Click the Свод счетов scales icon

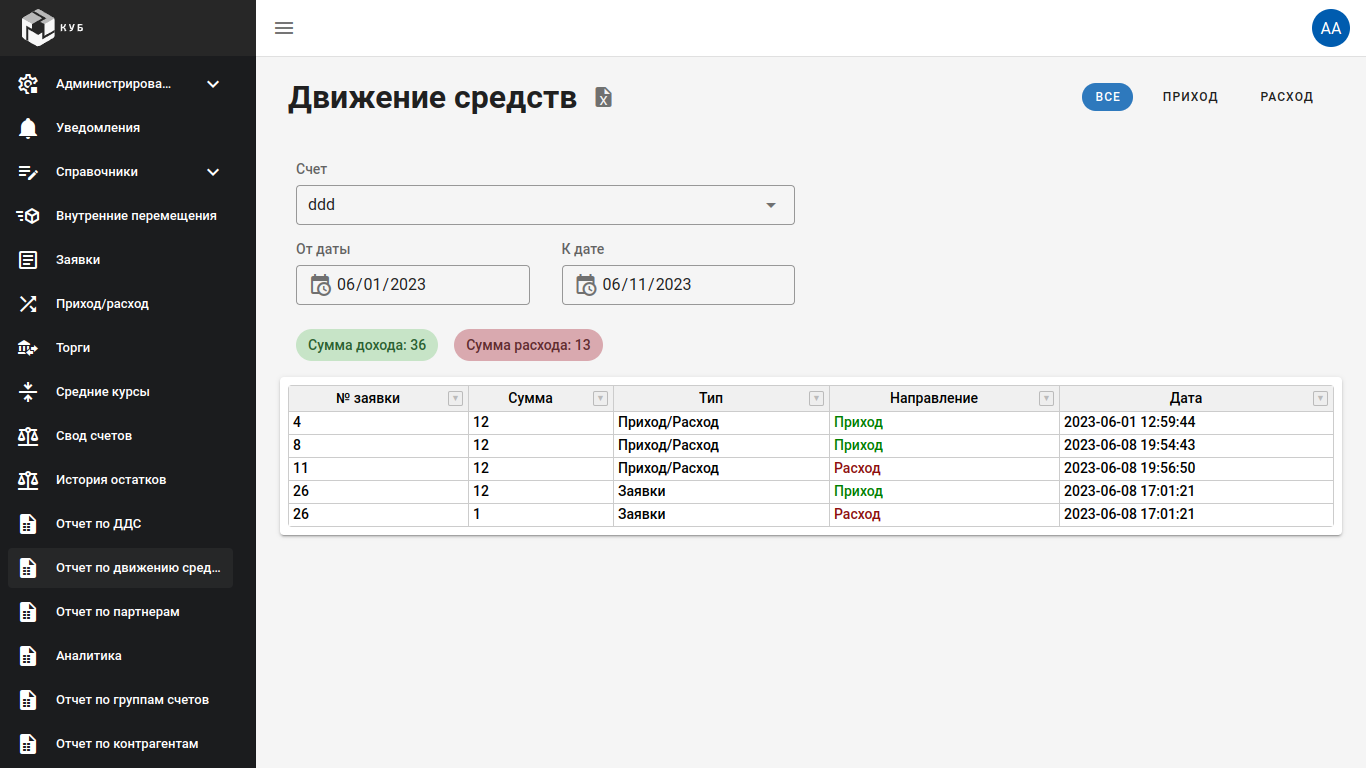click(x=28, y=436)
